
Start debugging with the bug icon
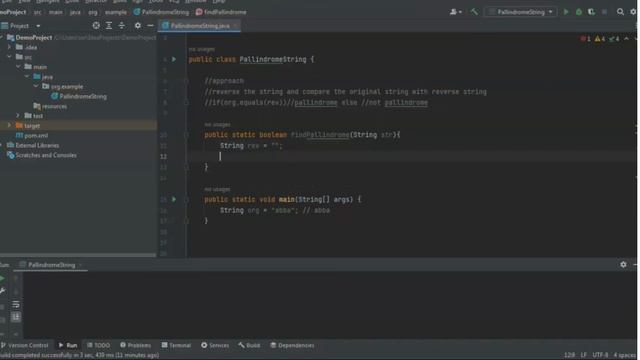579,12
